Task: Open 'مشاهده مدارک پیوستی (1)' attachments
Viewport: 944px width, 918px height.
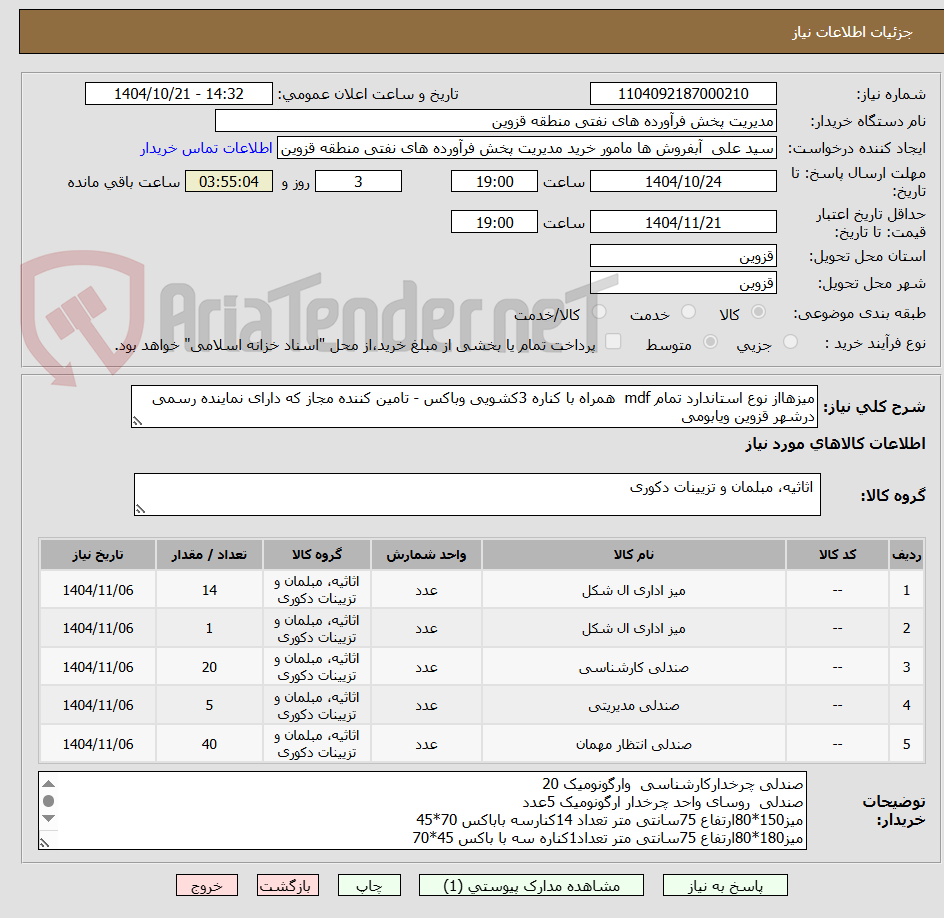Action: coord(531,885)
